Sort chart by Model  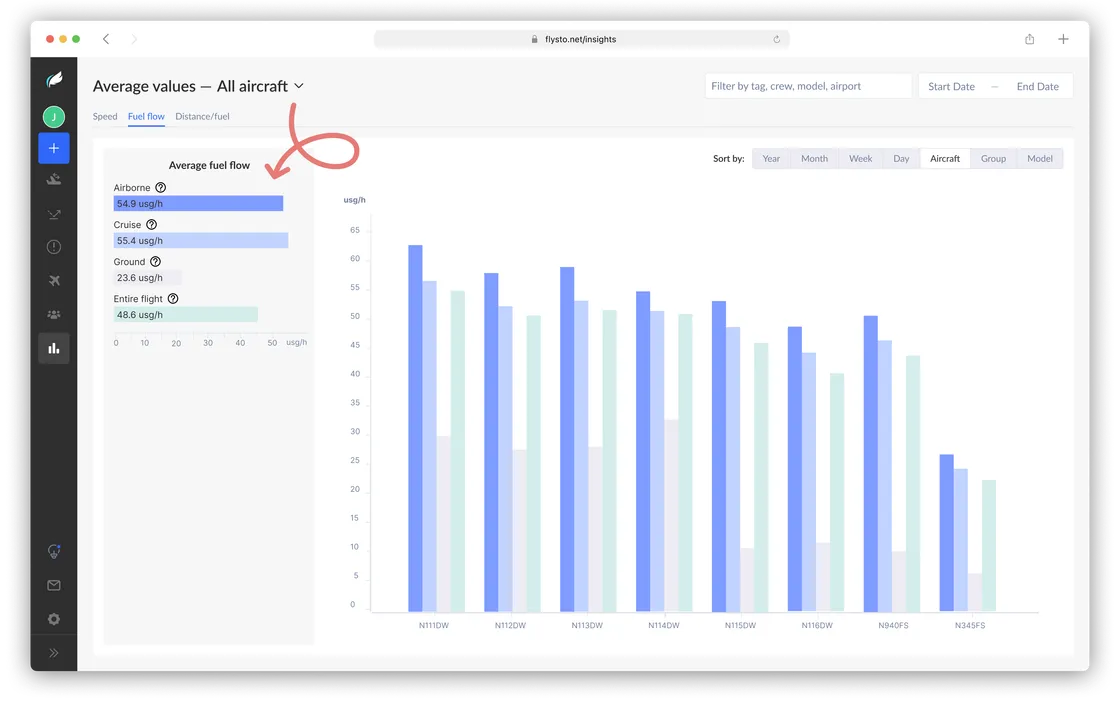(1040, 159)
